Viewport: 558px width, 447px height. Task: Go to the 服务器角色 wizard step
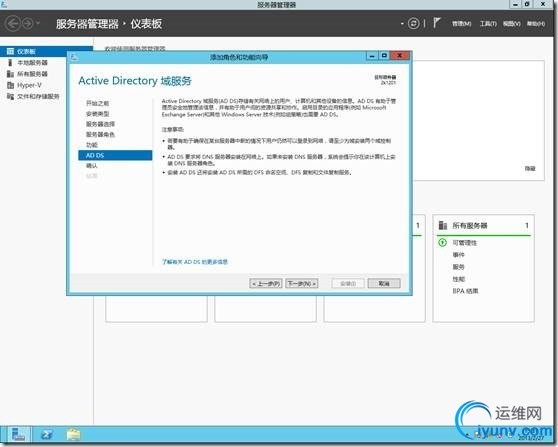[100, 134]
